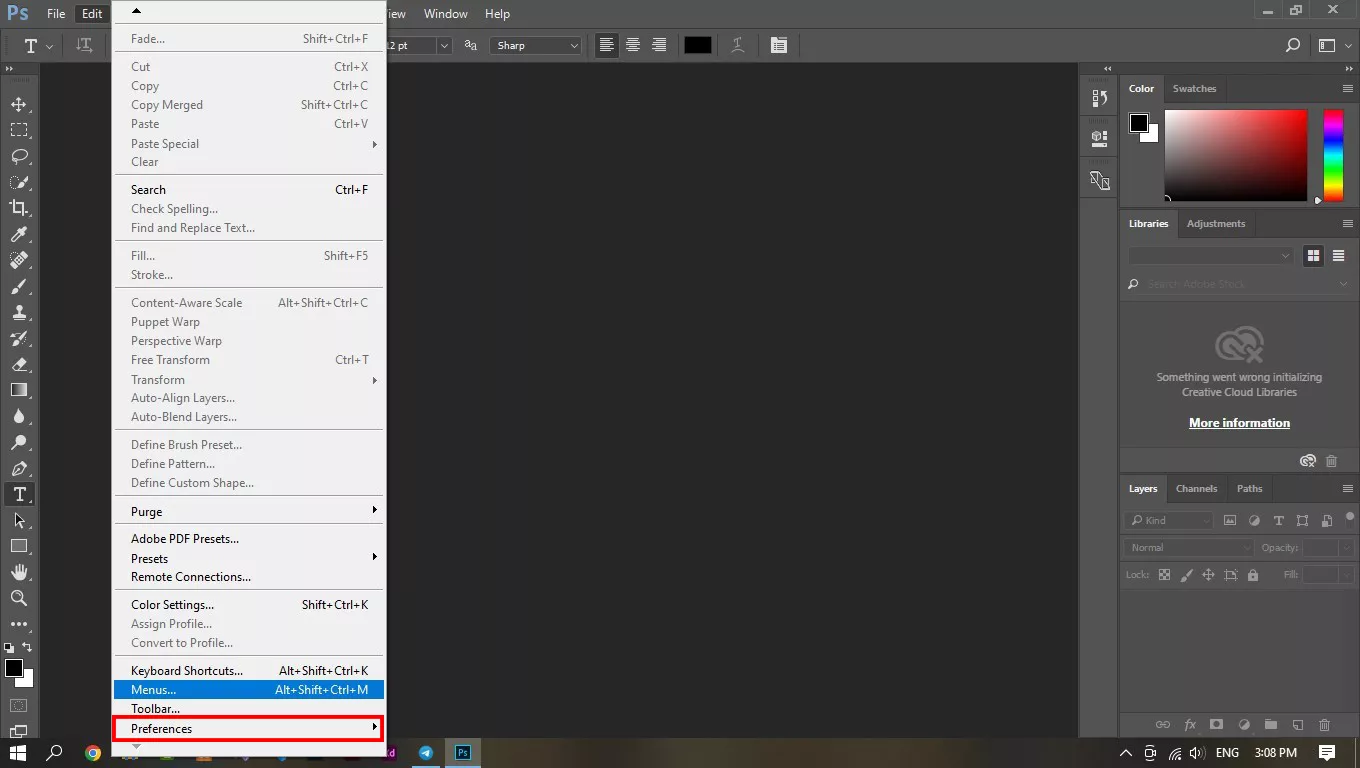Set center text alignment

633,45
